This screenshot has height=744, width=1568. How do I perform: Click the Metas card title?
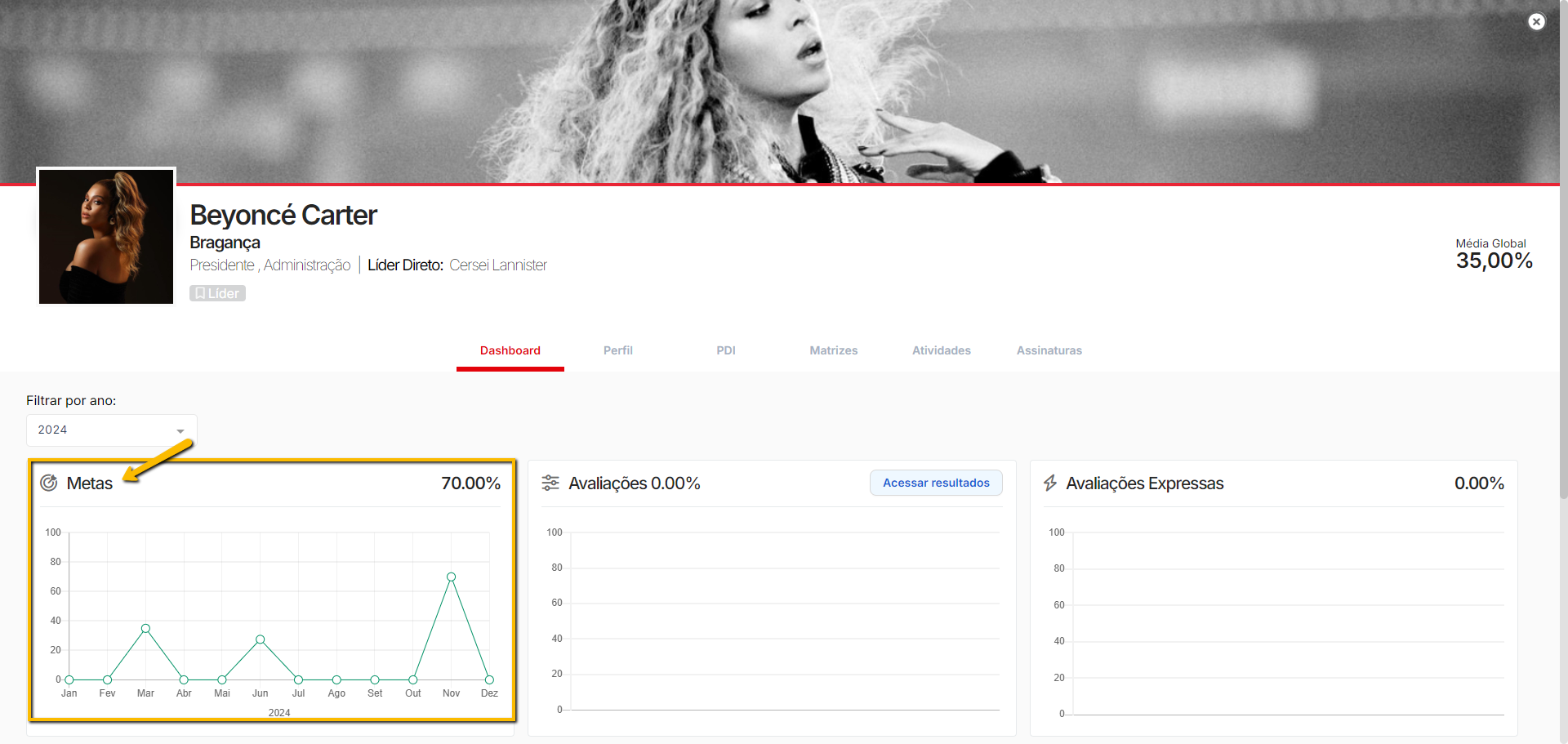pos(90,483)
